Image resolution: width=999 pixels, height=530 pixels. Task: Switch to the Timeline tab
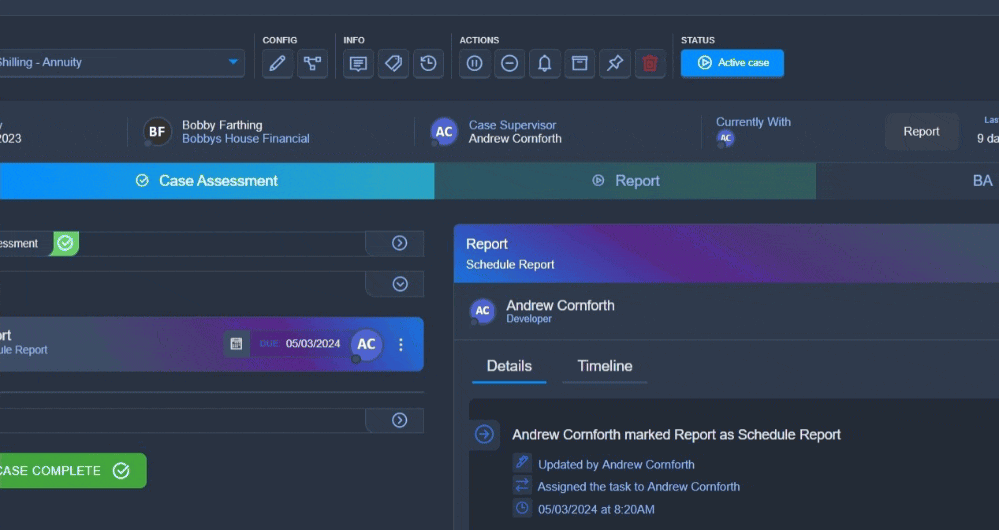(x=604, y=366)
